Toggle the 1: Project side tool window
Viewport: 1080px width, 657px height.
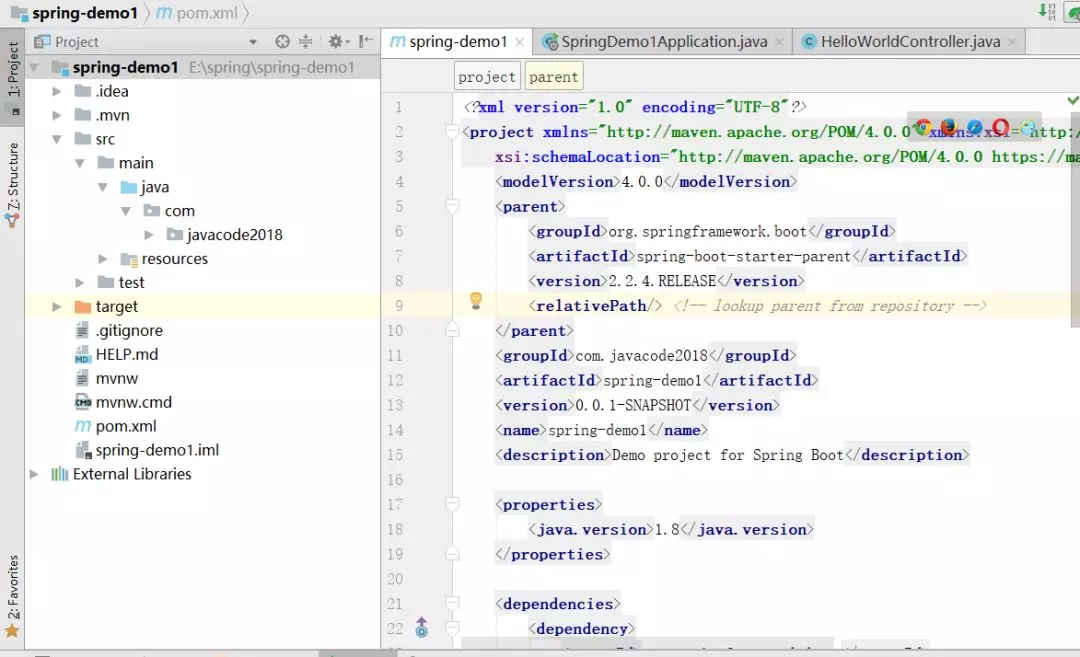point(13,76)
